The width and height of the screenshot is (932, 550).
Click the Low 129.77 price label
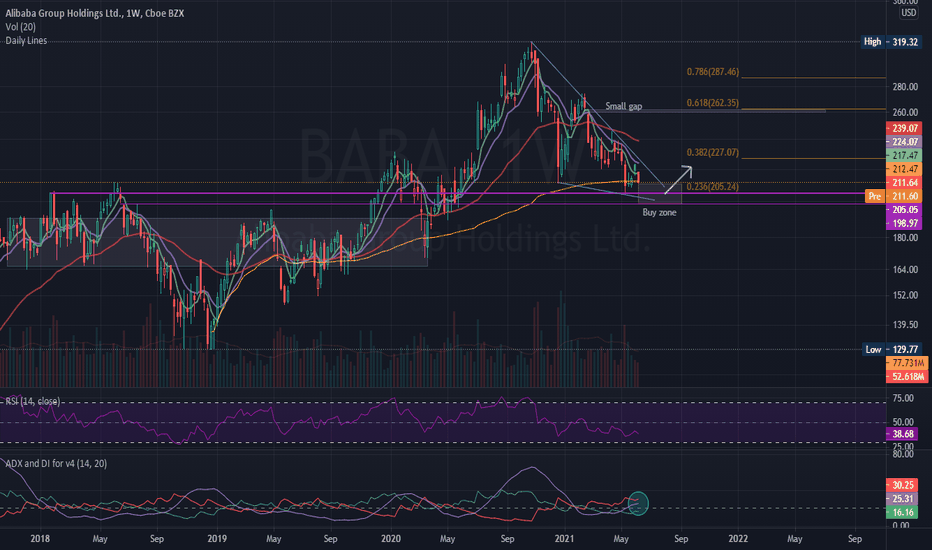(891, 349)
